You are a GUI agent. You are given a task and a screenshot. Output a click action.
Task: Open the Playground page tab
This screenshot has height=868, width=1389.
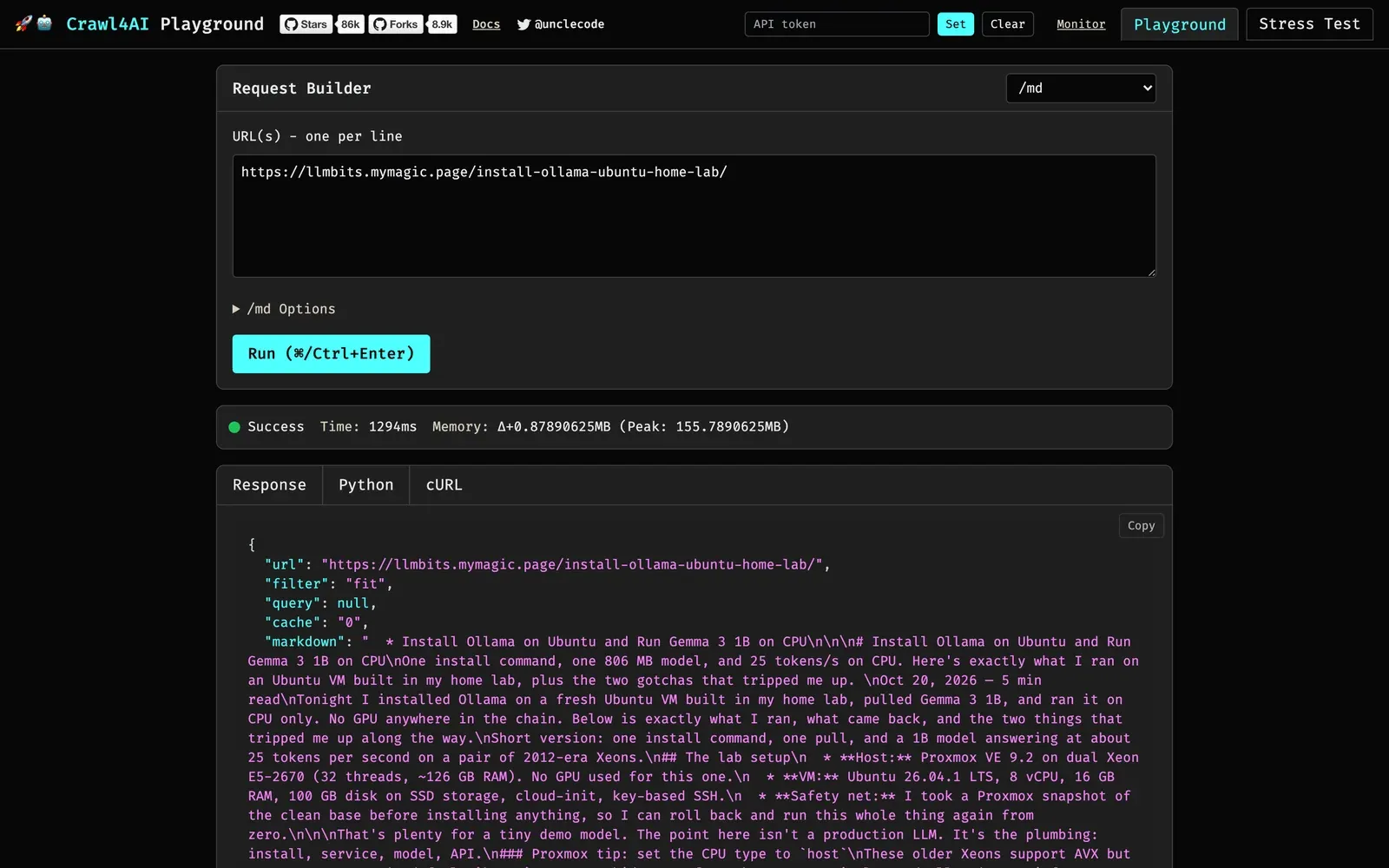pos(1180,24)
